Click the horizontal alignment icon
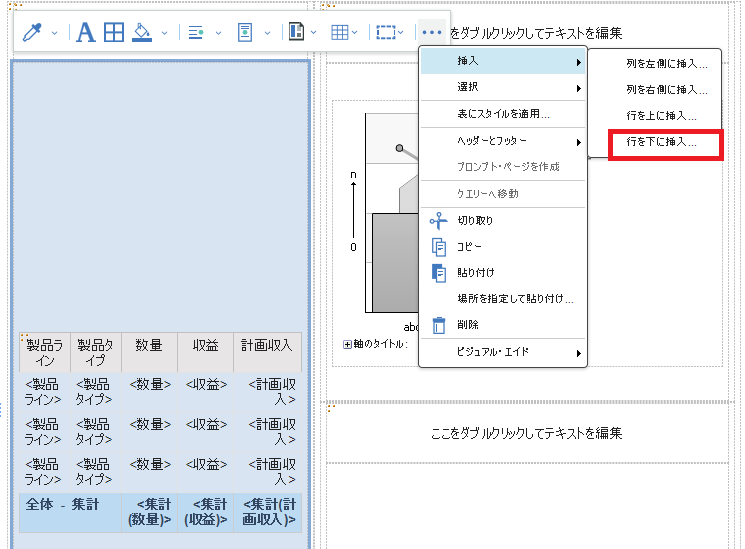This screenshot has width=745, height=549. (196, 33)
